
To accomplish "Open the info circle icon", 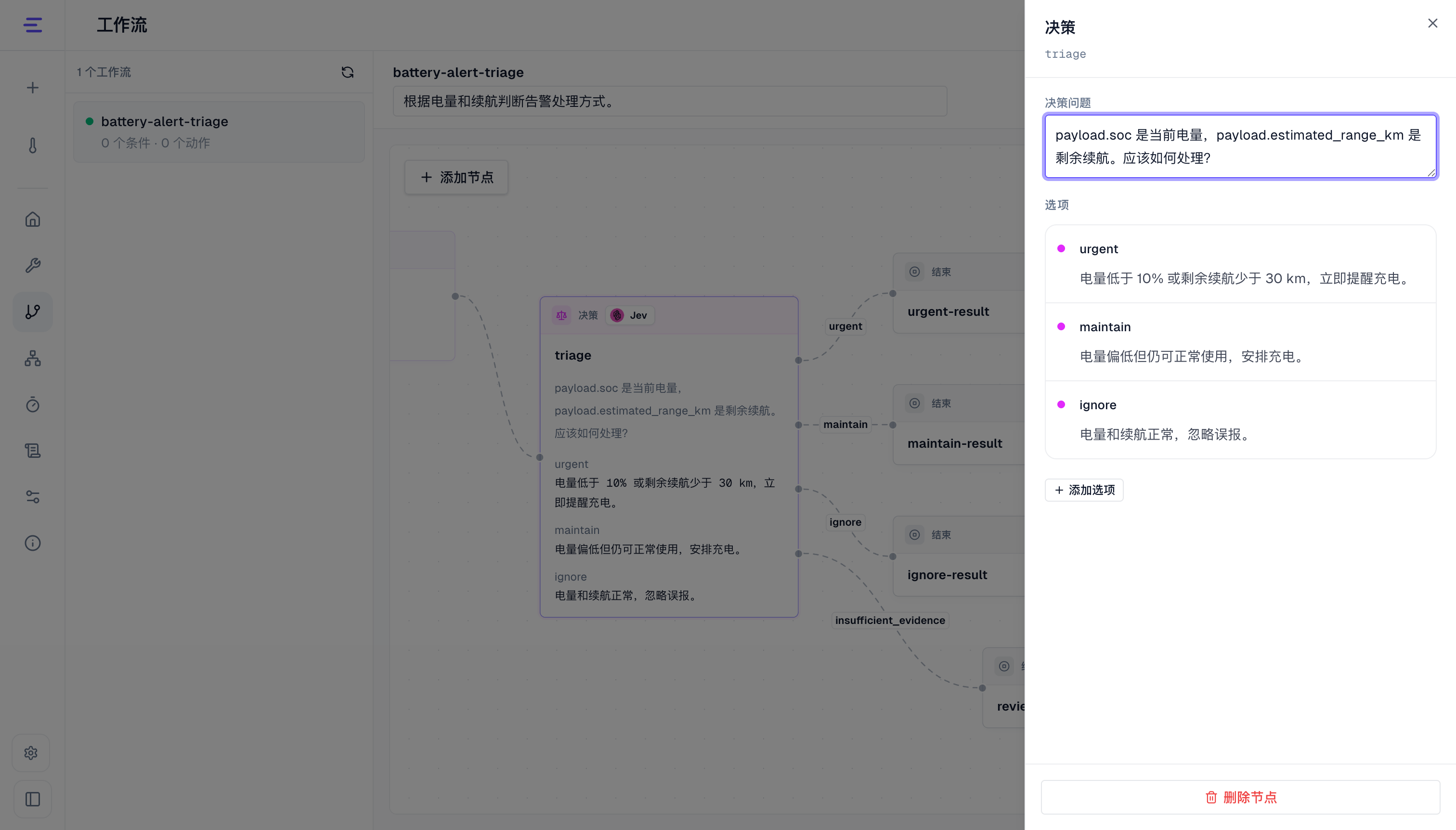I will [x=32, y=543].
